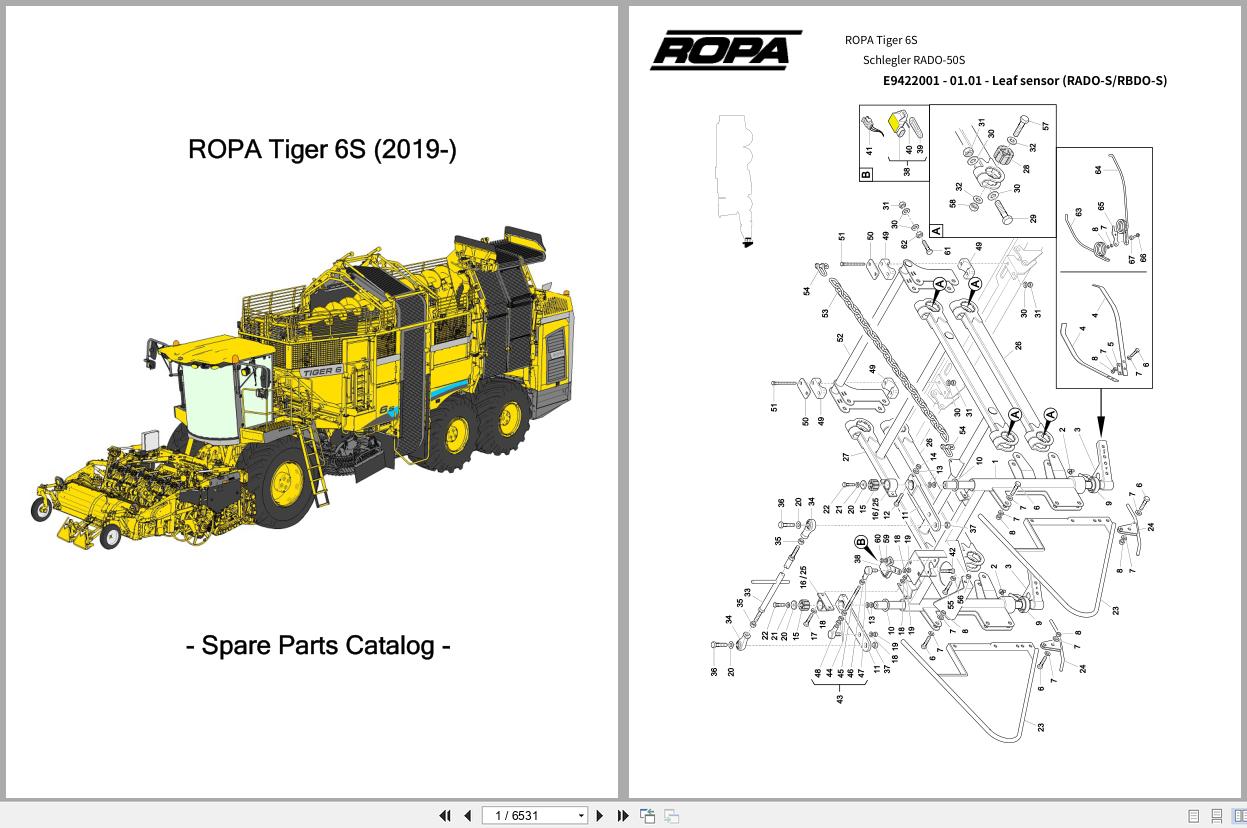Go to the first page

[445, 816]
